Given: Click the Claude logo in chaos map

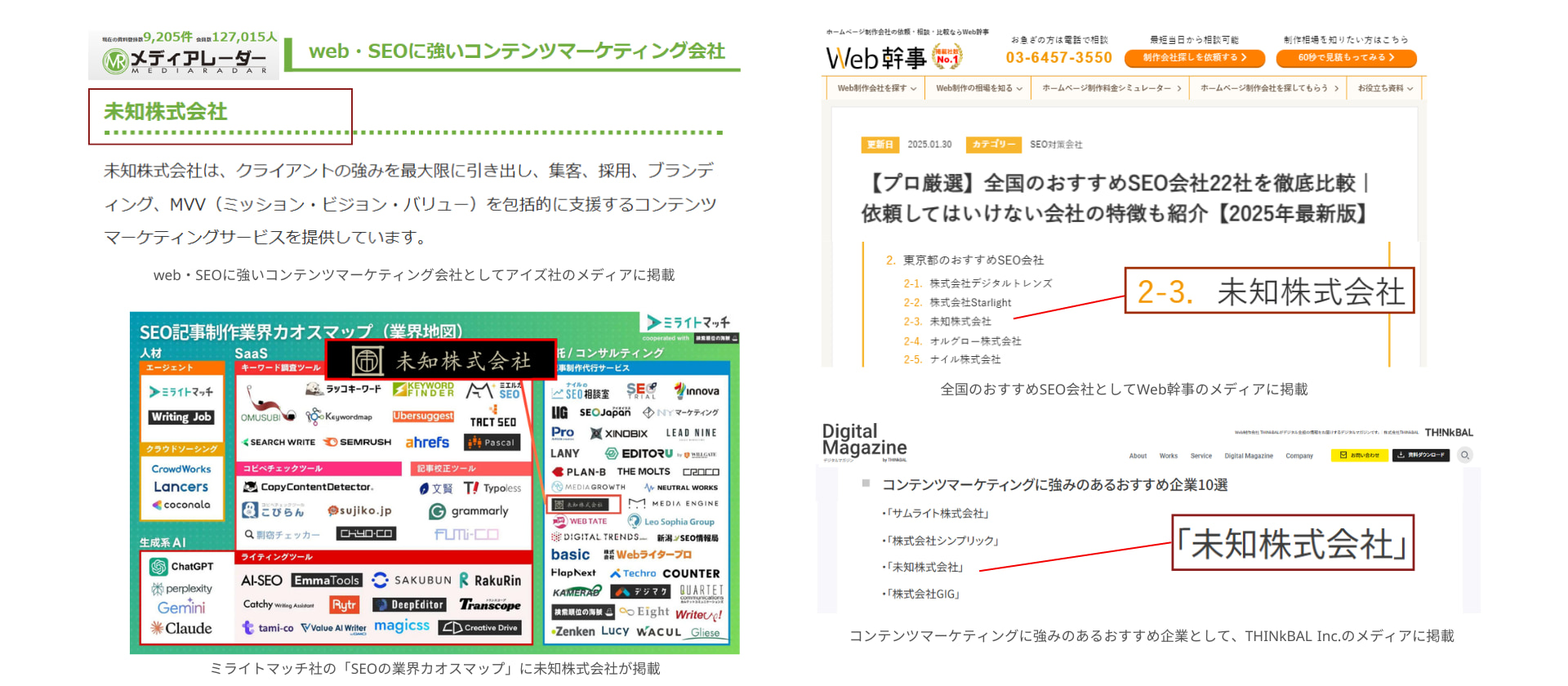Looking at the screenshot, I should tap(181, 628).
